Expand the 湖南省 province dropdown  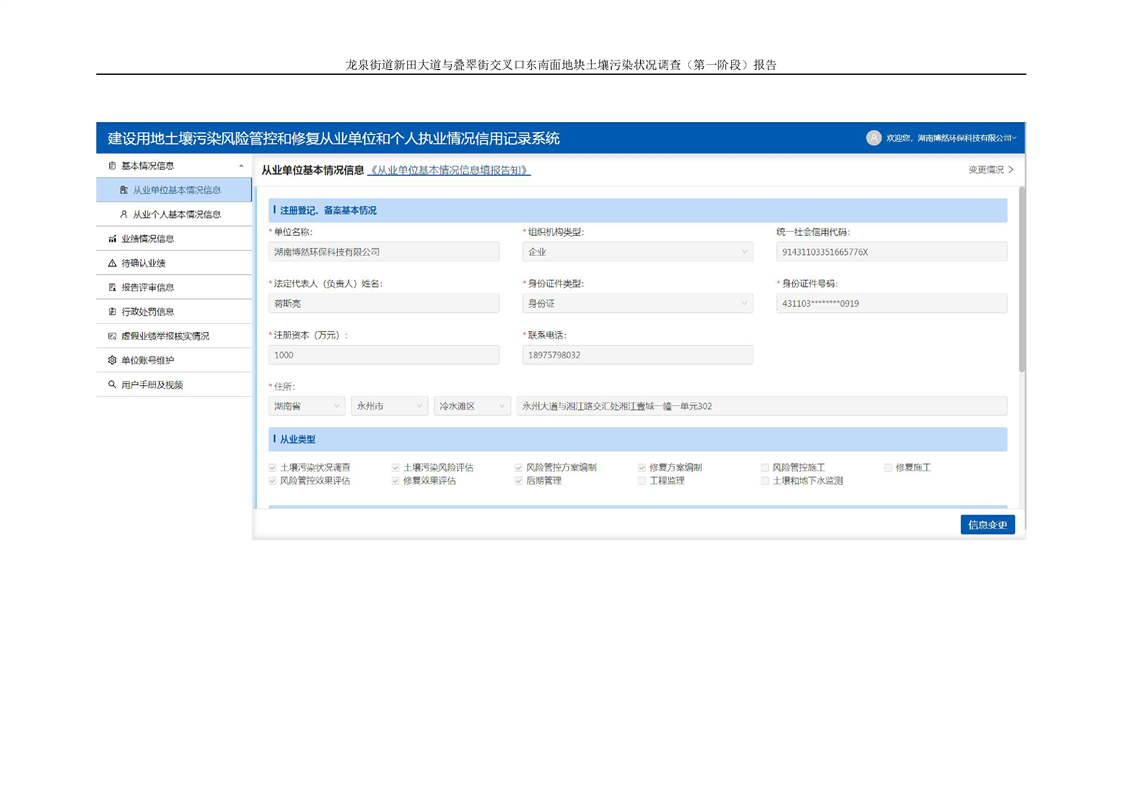(307, 406)
